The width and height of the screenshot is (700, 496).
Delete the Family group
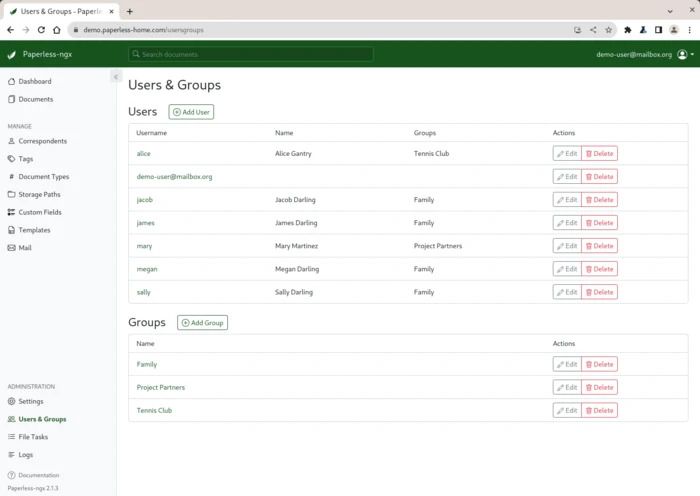pyautogui.click(x=600, y=364)
